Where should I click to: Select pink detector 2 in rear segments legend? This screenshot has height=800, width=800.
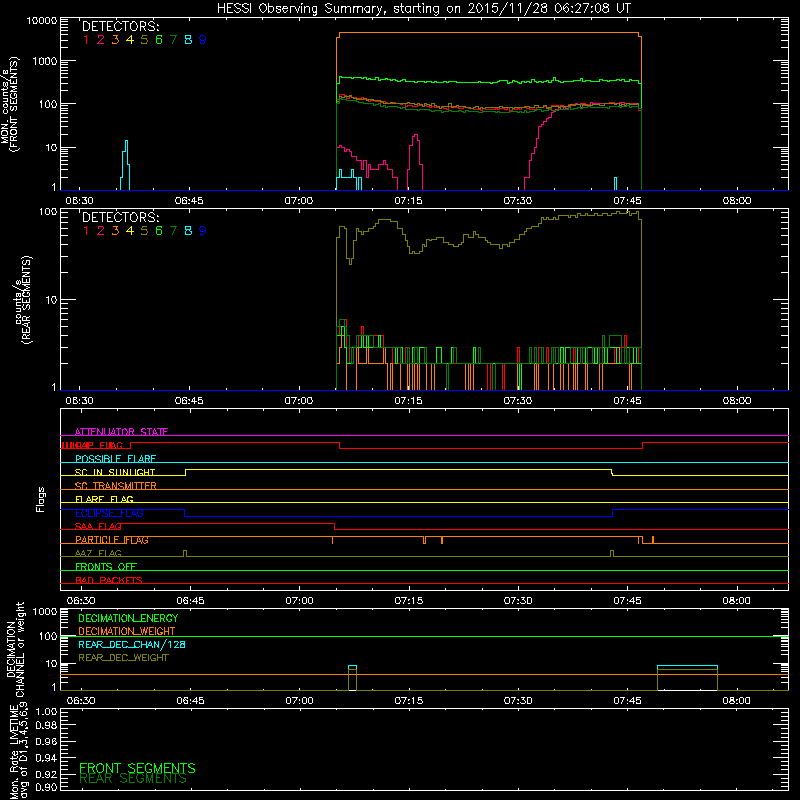click(101, 231)
